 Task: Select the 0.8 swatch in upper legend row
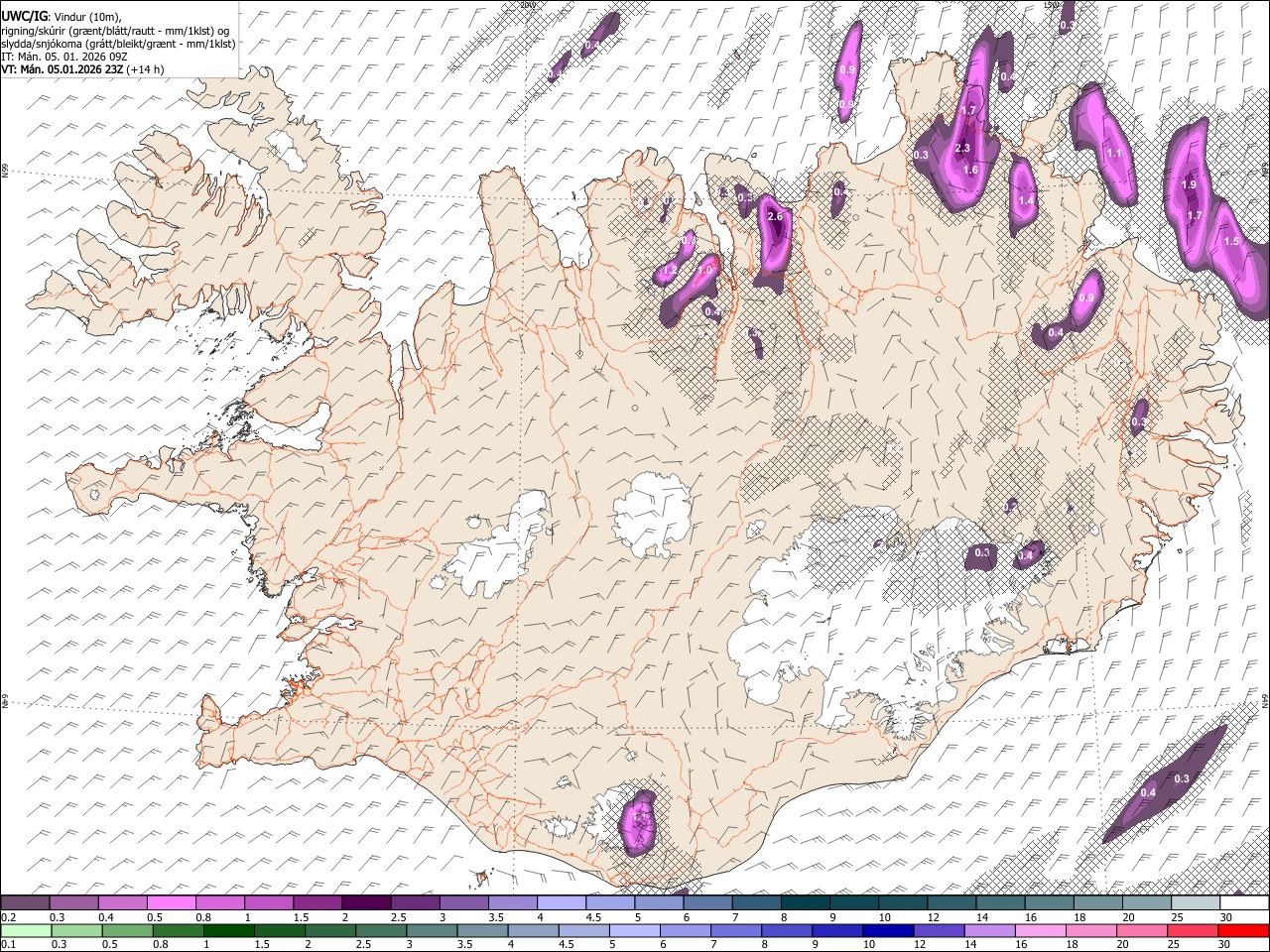click(x=219, y=903)
